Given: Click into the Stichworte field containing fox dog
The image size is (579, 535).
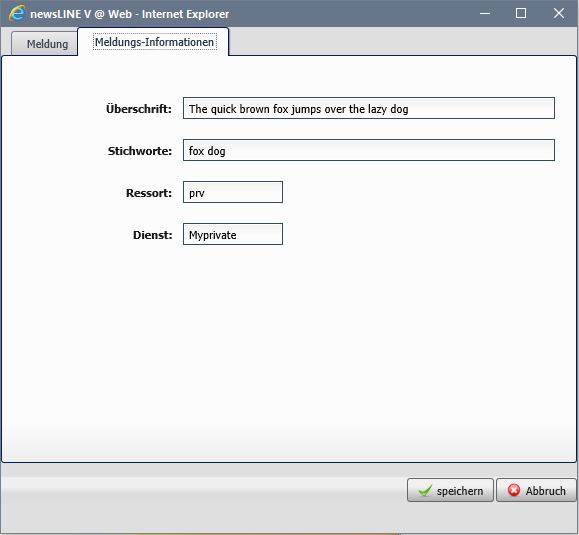Looking at the screenshot, I should tap(369, 150).
